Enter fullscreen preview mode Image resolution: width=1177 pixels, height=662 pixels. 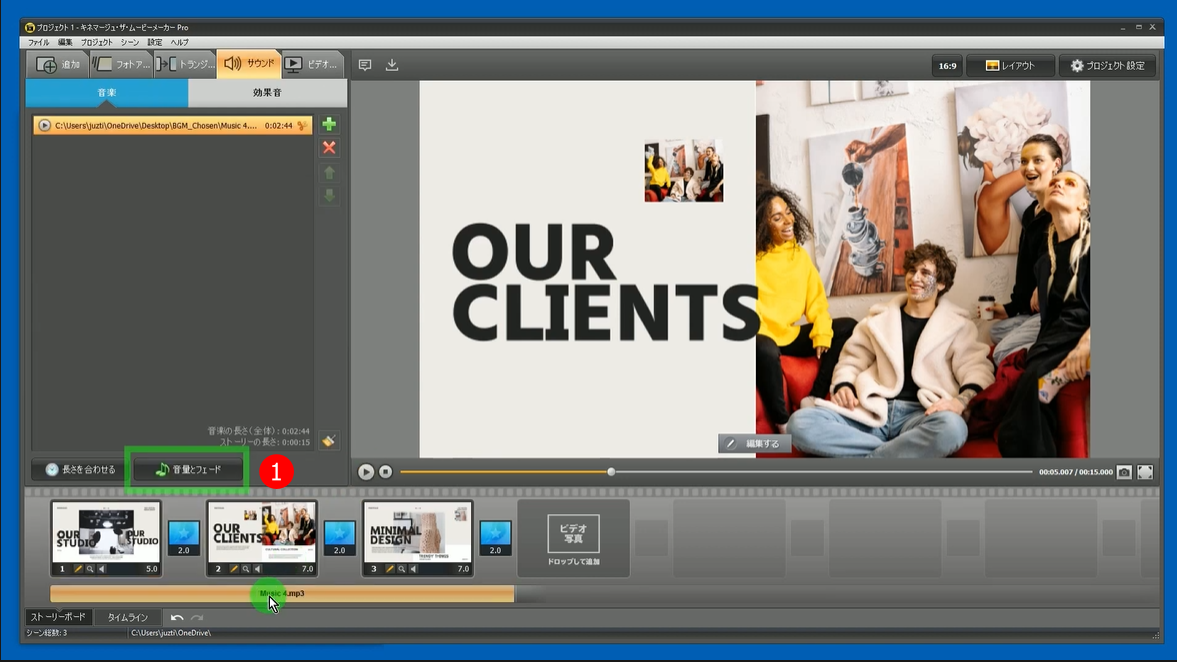[x=1145, y=472]
